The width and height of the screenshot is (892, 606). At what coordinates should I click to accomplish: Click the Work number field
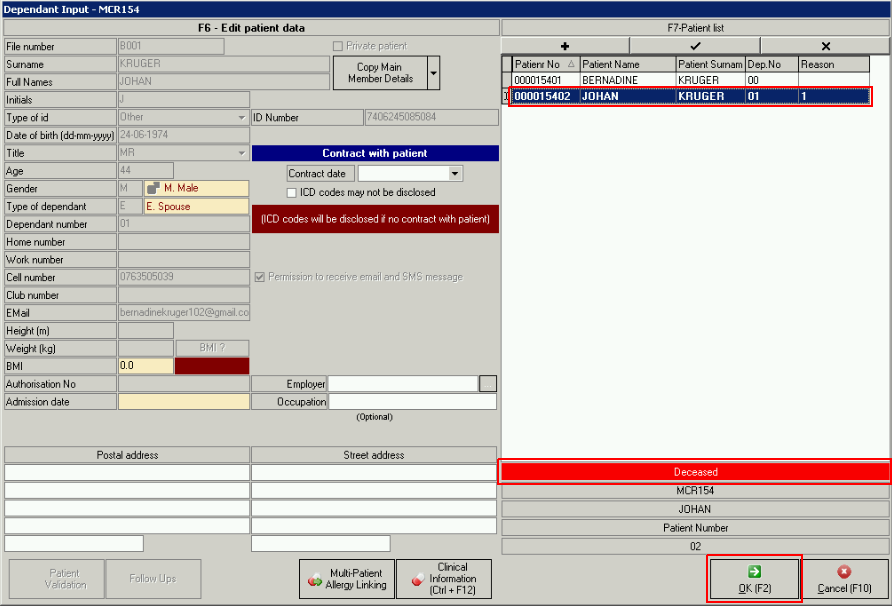(x=184, y=259)
